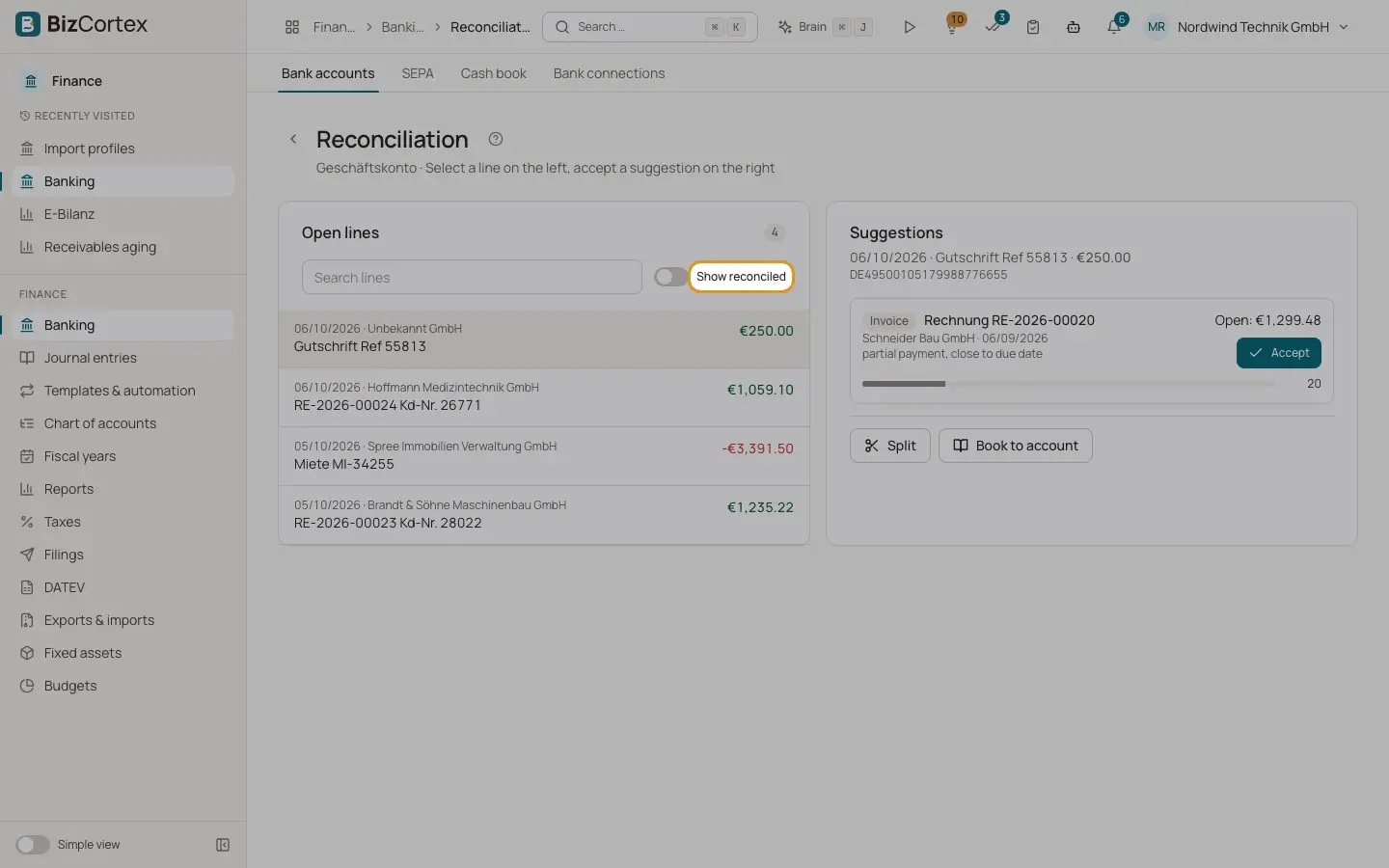Accept the Rechnung RE-2026-00020 suggestion
Screen dimensions: 1389x868
tap(1278, 353)
